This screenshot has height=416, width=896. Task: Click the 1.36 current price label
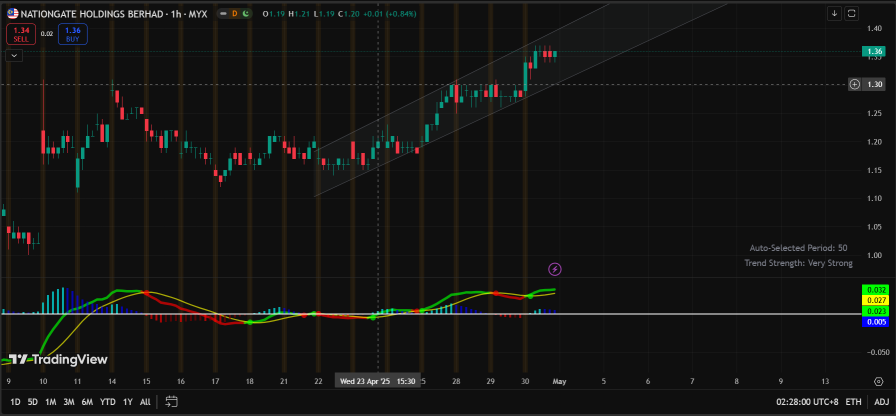coord(874,51)
